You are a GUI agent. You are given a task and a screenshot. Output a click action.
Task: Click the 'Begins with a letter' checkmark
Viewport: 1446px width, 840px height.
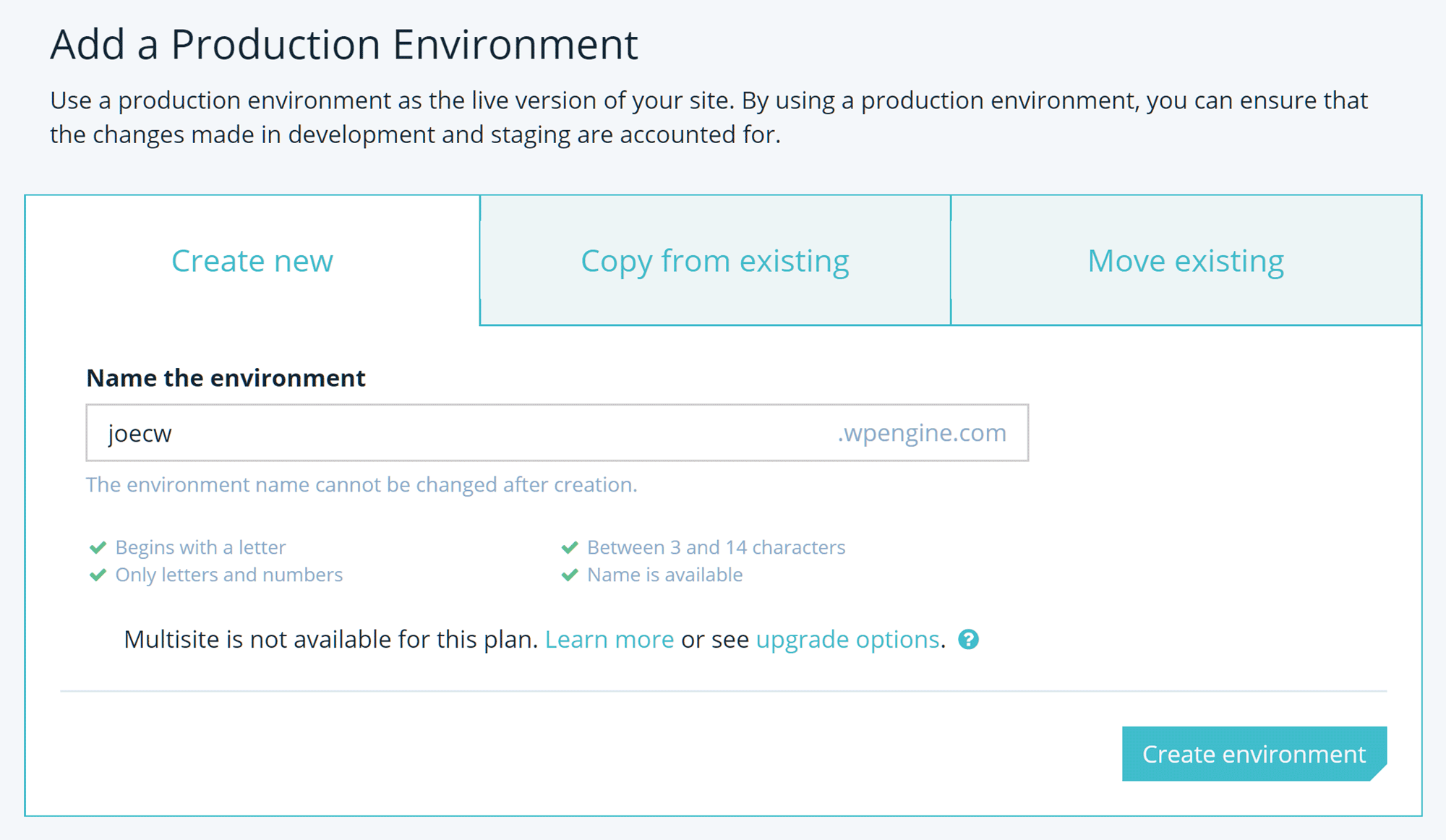[98, 547]
